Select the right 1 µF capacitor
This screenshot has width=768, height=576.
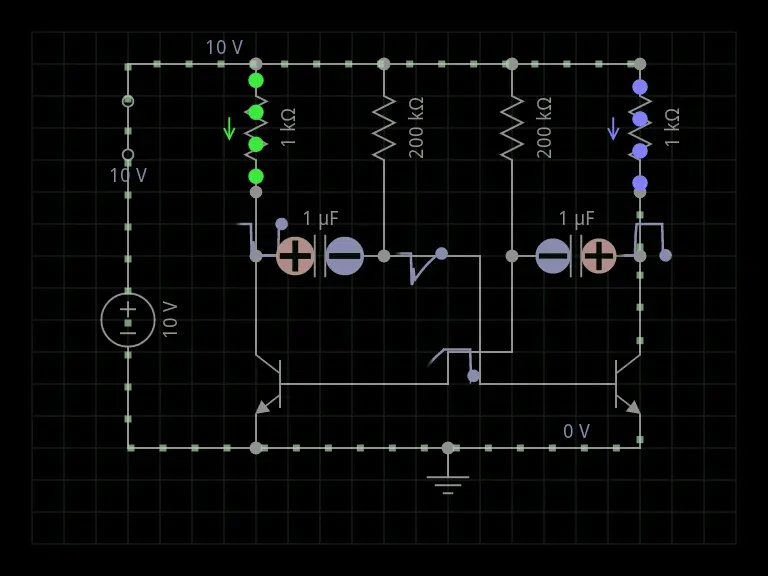pyautogui.click(x=576, y=256)
